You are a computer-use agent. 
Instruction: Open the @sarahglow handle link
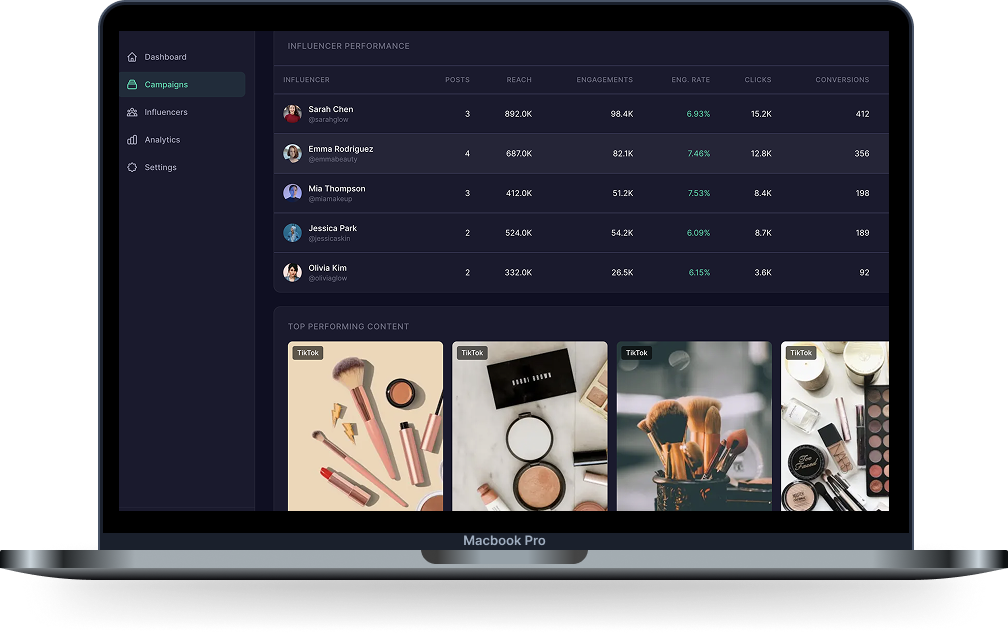coord(328,120)
